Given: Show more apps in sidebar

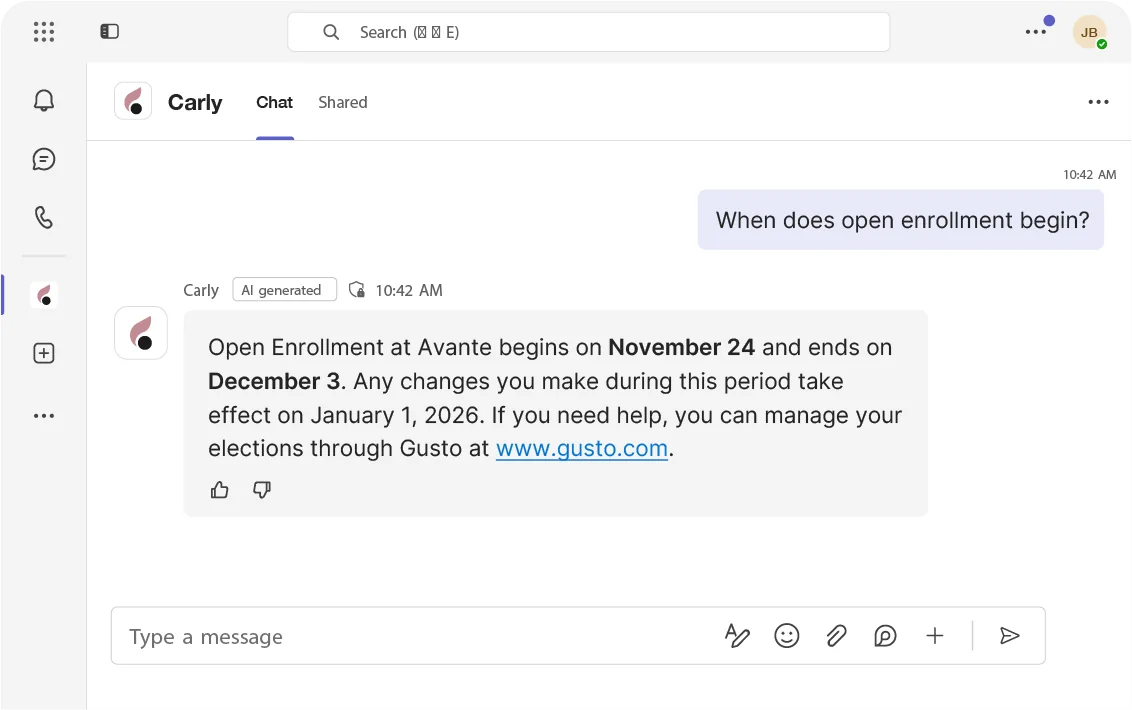Looking at the screenshot, I should pos(44,416).
